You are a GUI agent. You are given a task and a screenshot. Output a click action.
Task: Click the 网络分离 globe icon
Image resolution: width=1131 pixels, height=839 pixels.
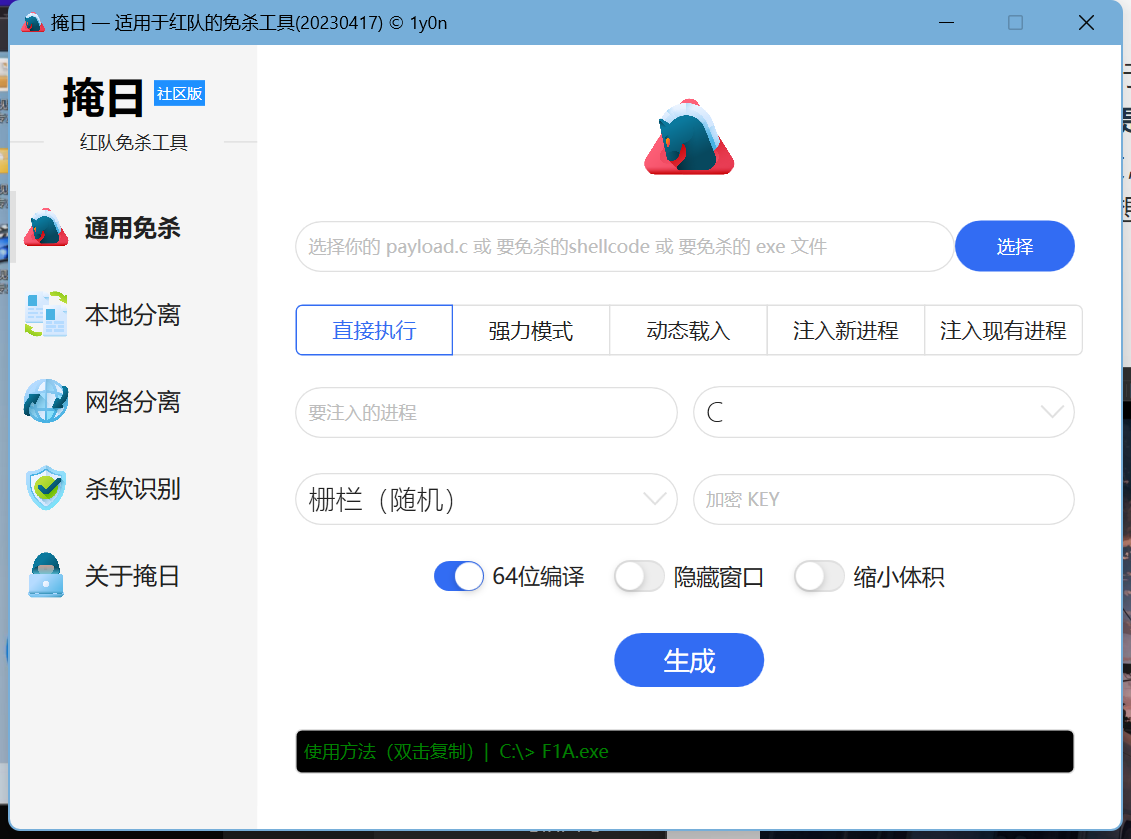click(46, 401)
